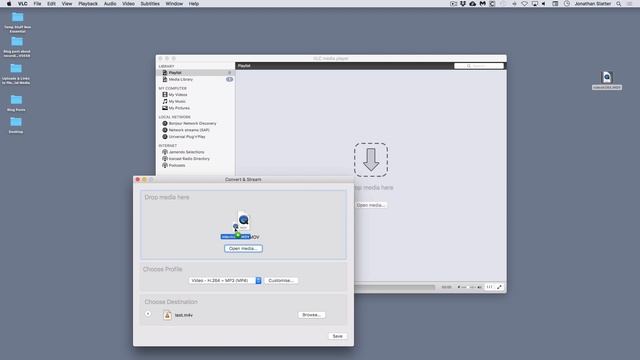This screenshot has height=360, width=640.
Task: Open Notification Center menu bar icon
Action: tap(629, 4)
